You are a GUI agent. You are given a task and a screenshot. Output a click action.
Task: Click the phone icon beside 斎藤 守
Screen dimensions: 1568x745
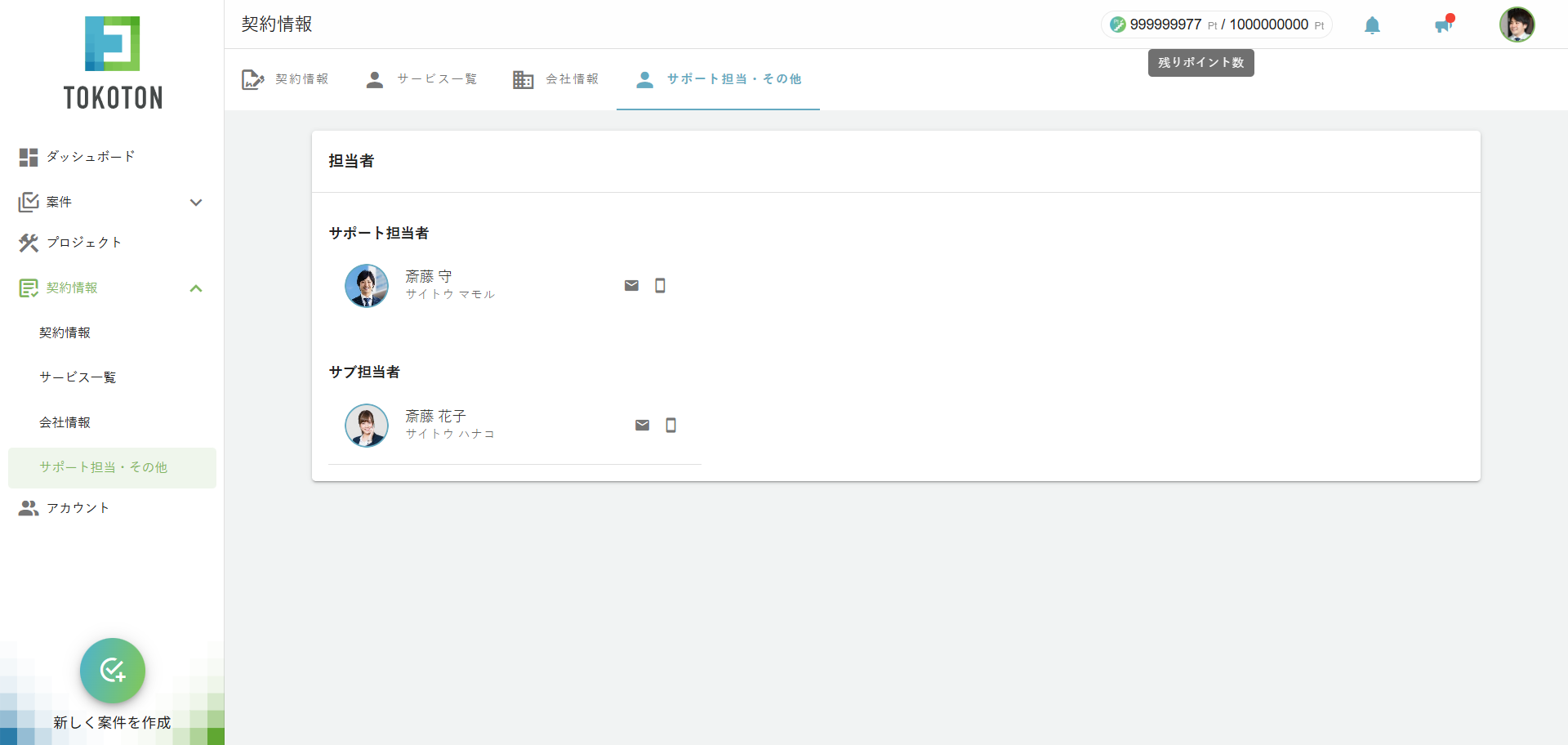(x=660, y=285)
